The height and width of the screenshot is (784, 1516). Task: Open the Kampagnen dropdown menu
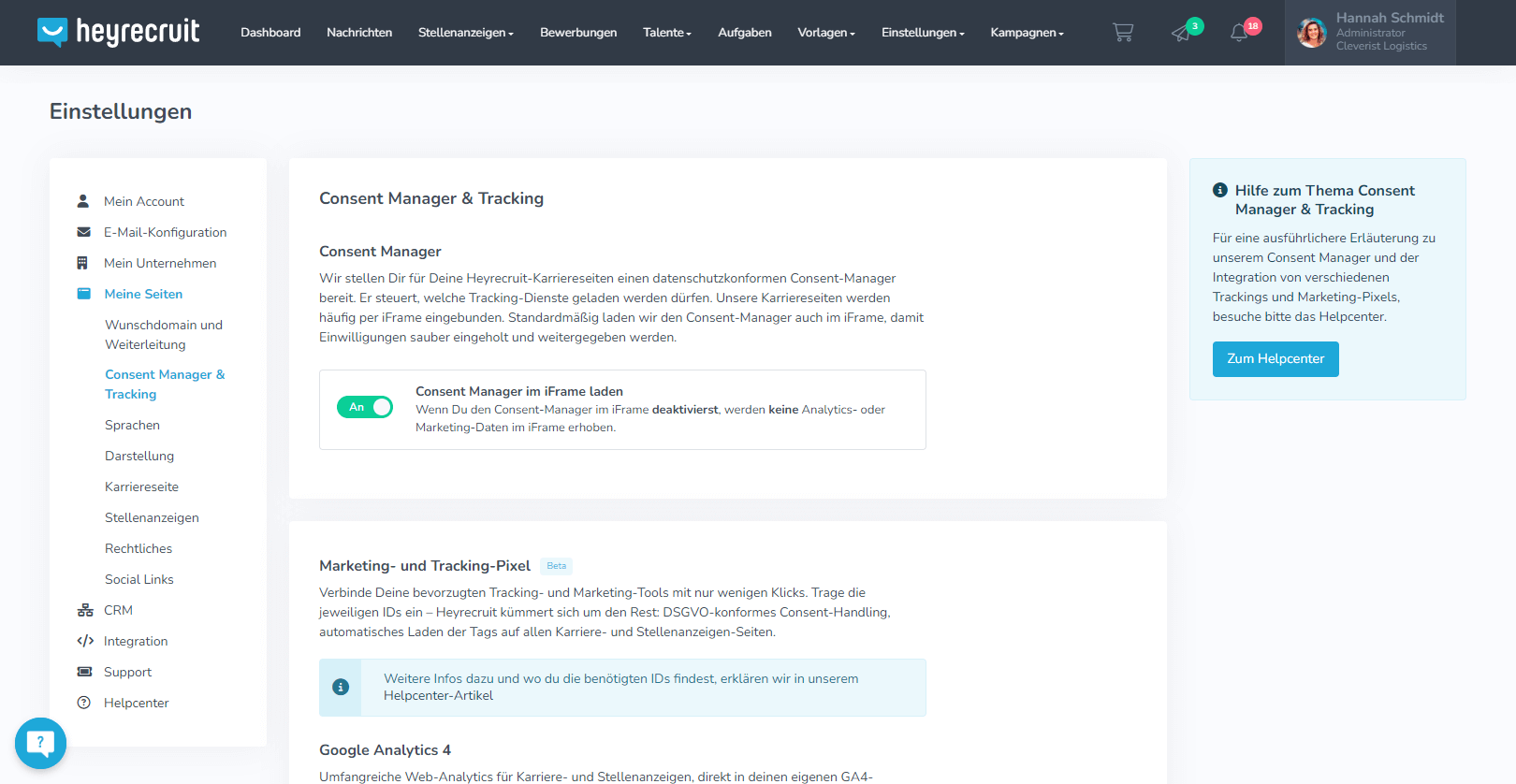click(x=1027, y=33)
